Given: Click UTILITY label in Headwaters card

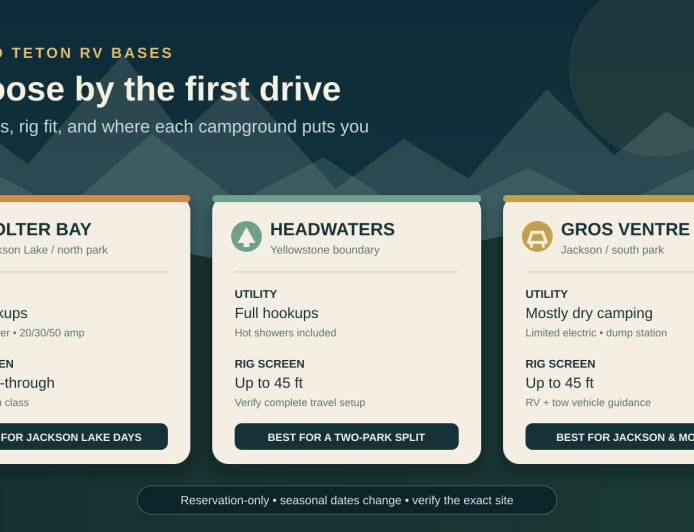Looking at the screenshot, I should pos(255,294).
